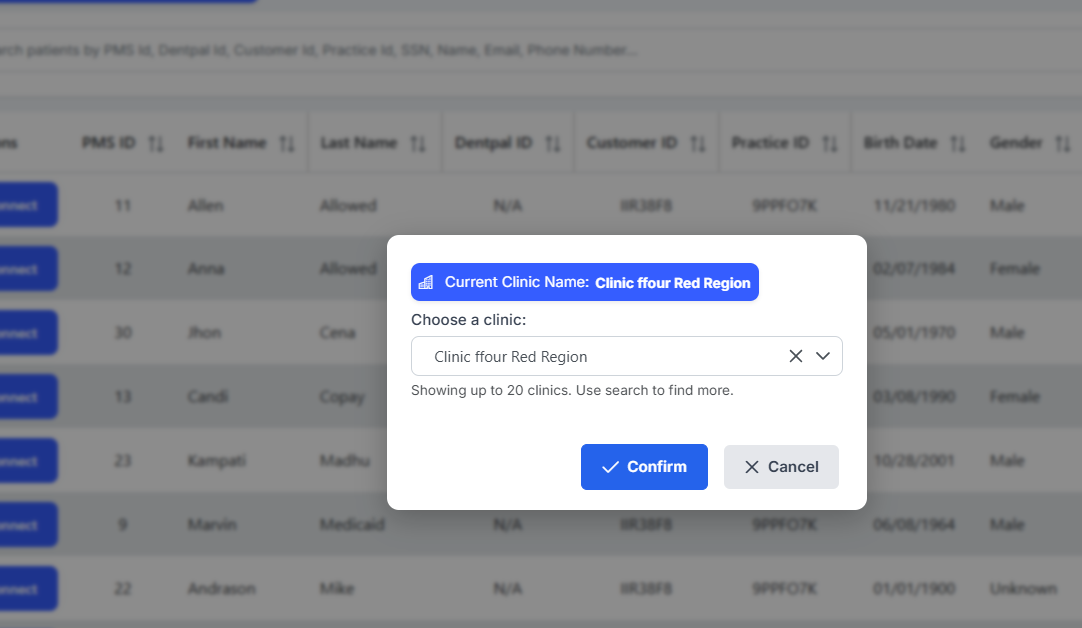
Task: Sort by Birth Date column icon
Action: (x=958, y=144)
